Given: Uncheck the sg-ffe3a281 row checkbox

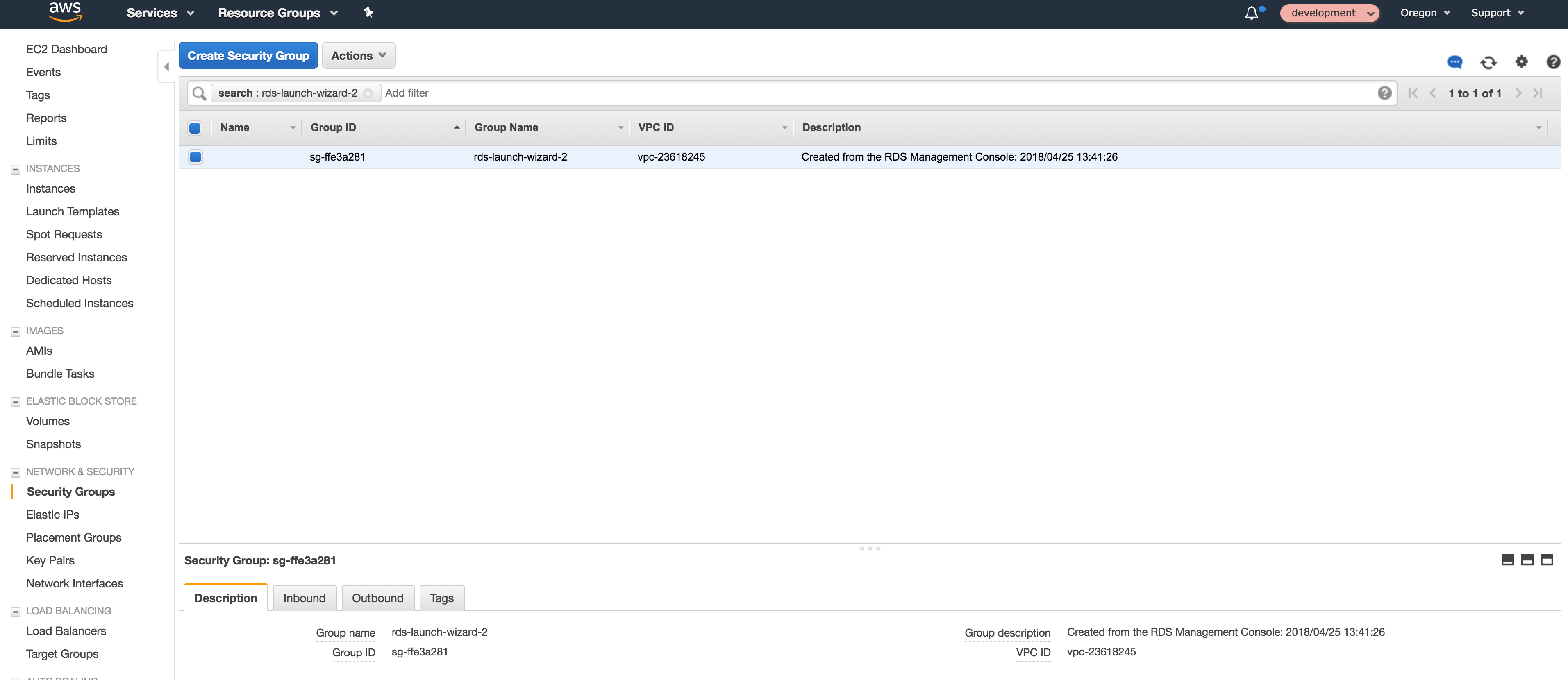Looking at the screenshot, I should 195,157.
